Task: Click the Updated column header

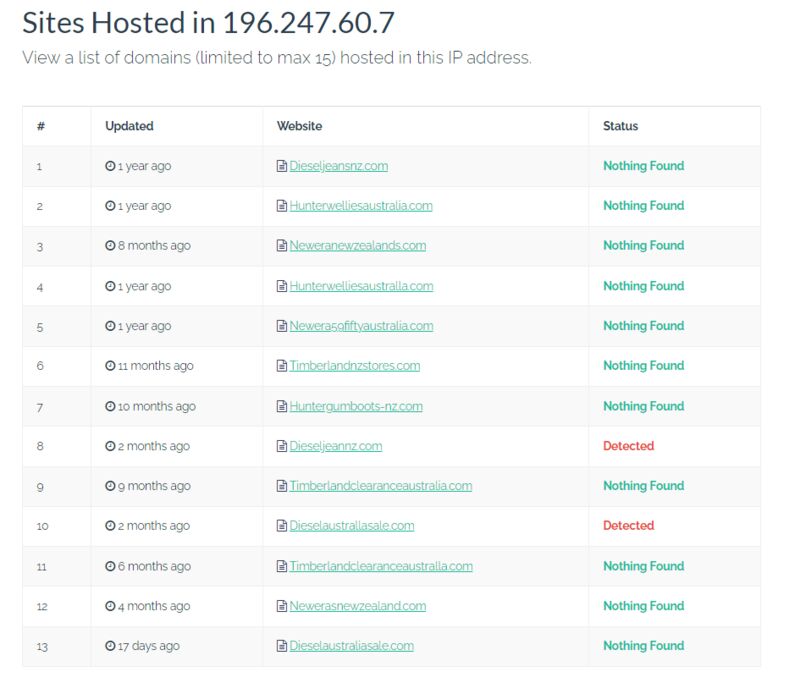Action: pos(129,126)
